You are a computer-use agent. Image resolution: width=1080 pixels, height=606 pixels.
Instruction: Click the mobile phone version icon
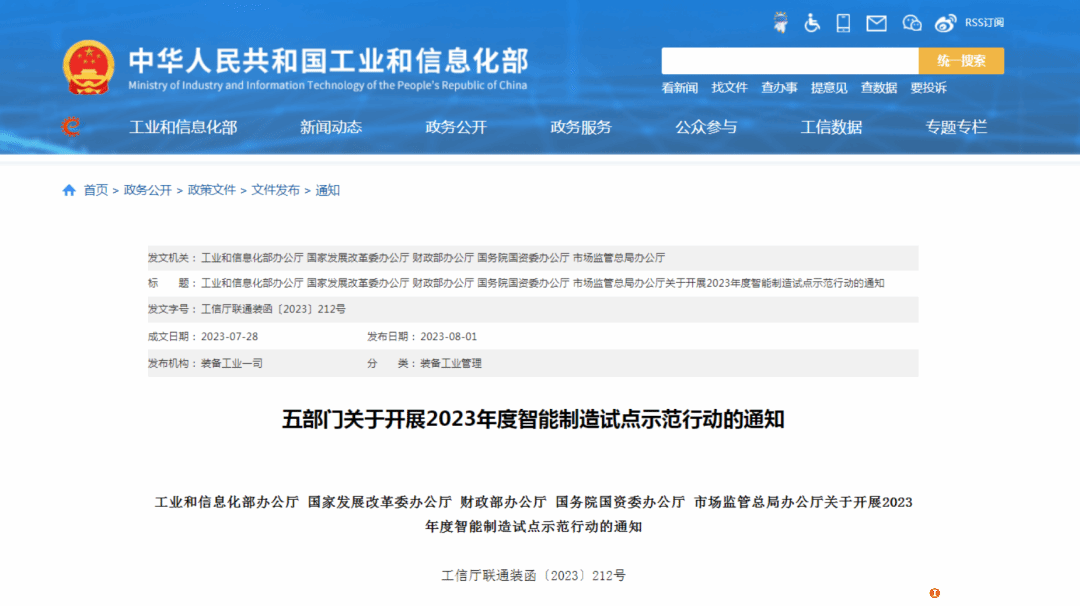(843, 22)
